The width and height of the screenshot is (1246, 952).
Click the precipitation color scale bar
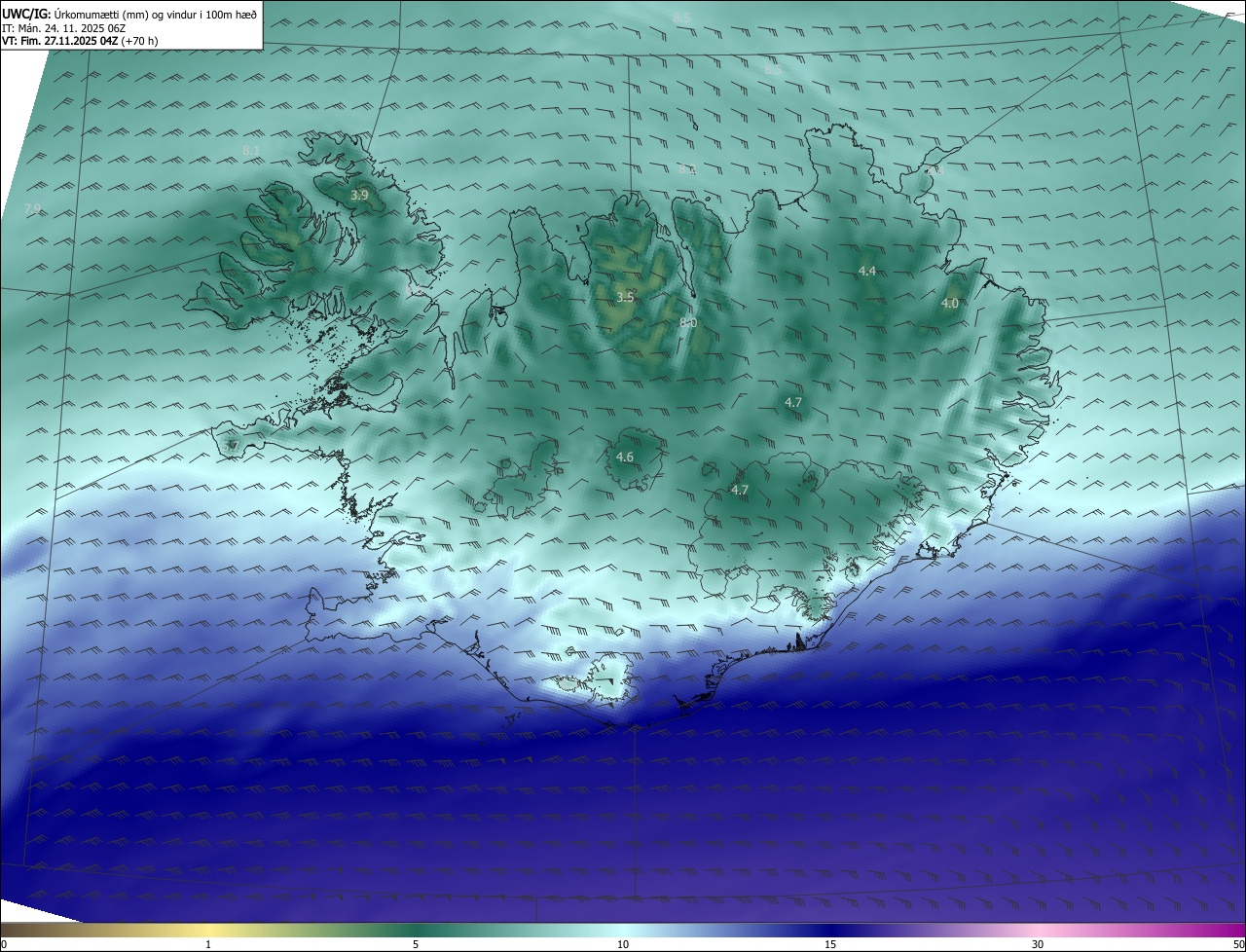click(x=623, y=930)
